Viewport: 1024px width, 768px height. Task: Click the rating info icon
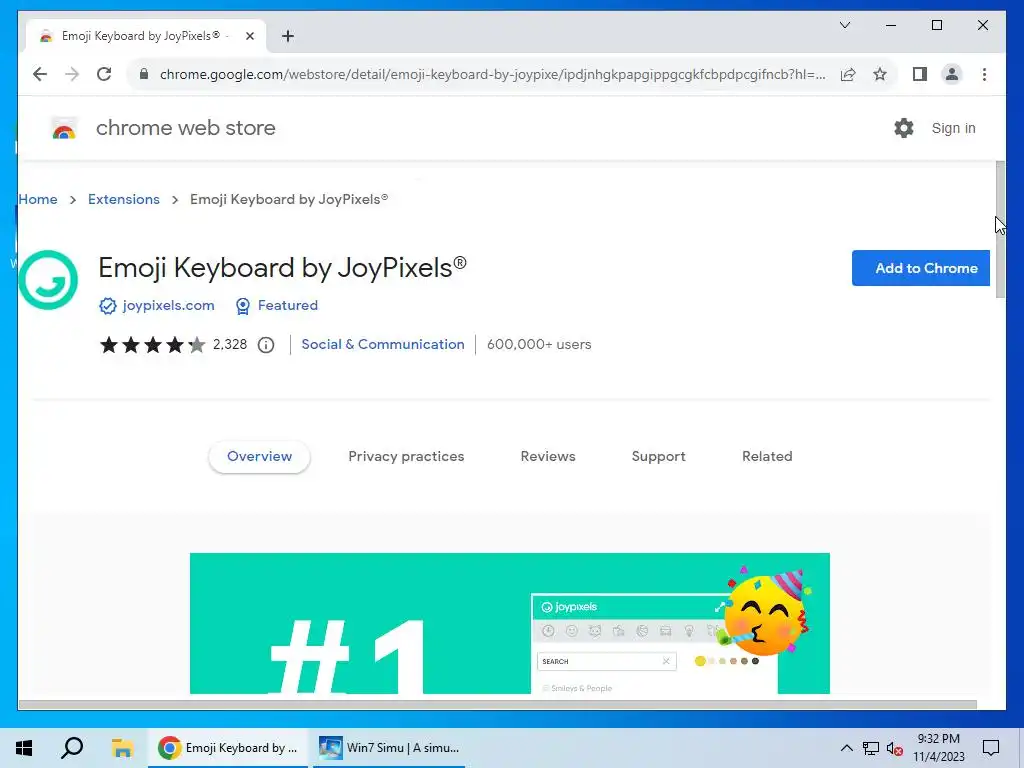point(266,345)
